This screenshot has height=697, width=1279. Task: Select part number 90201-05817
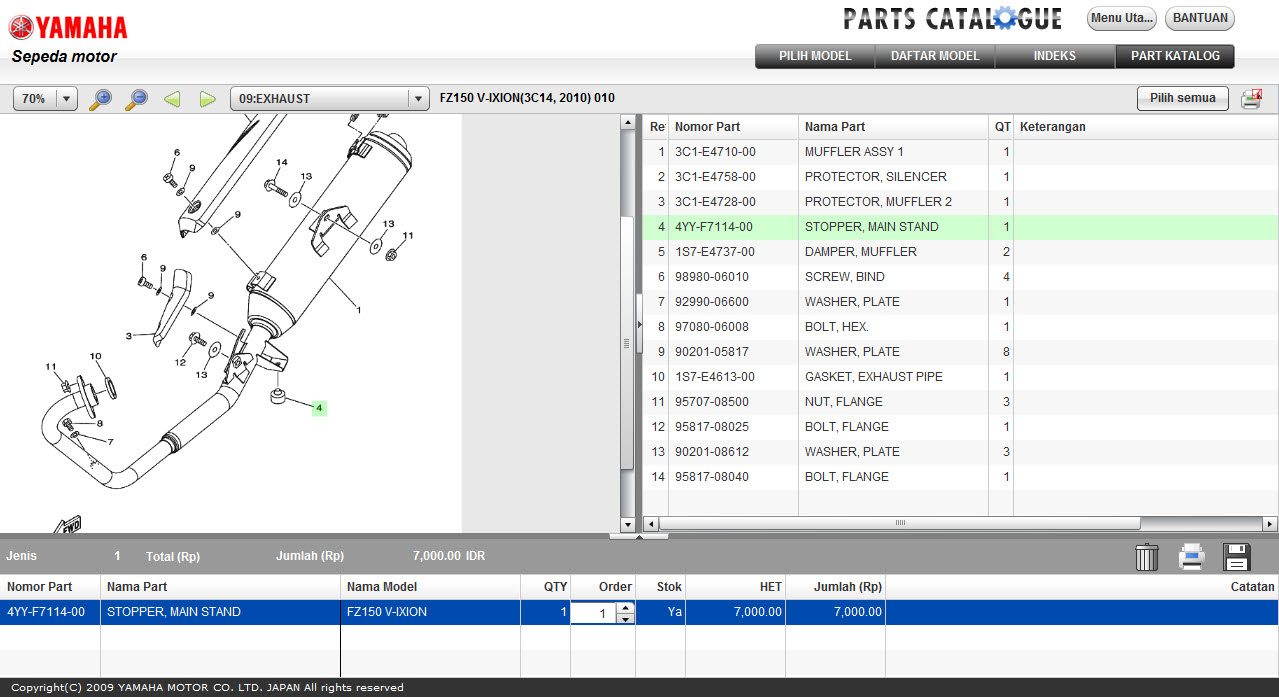(x=712, y=352)
